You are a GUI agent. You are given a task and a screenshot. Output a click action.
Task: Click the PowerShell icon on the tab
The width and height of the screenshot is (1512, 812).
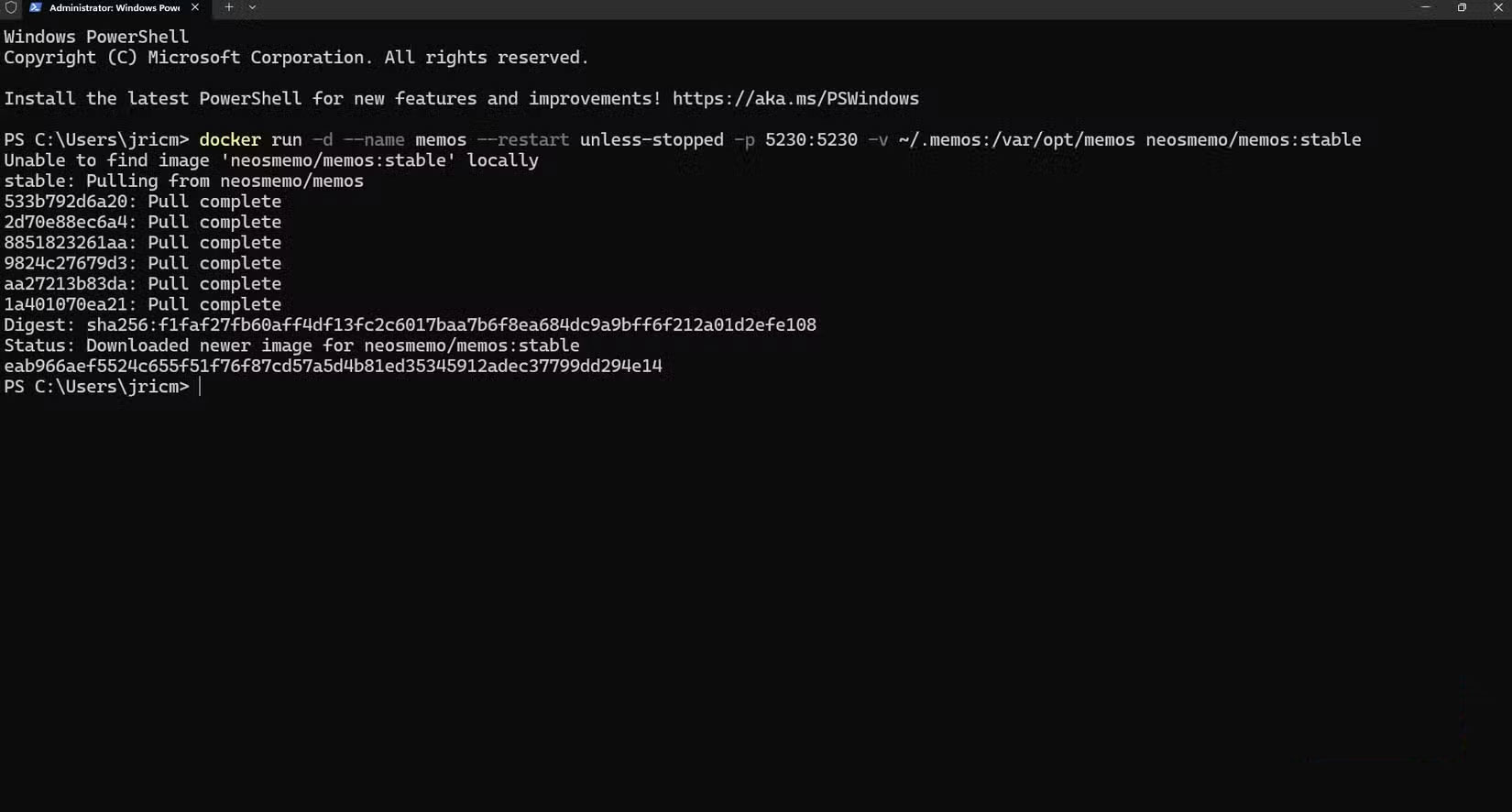(x=36, y=7)
